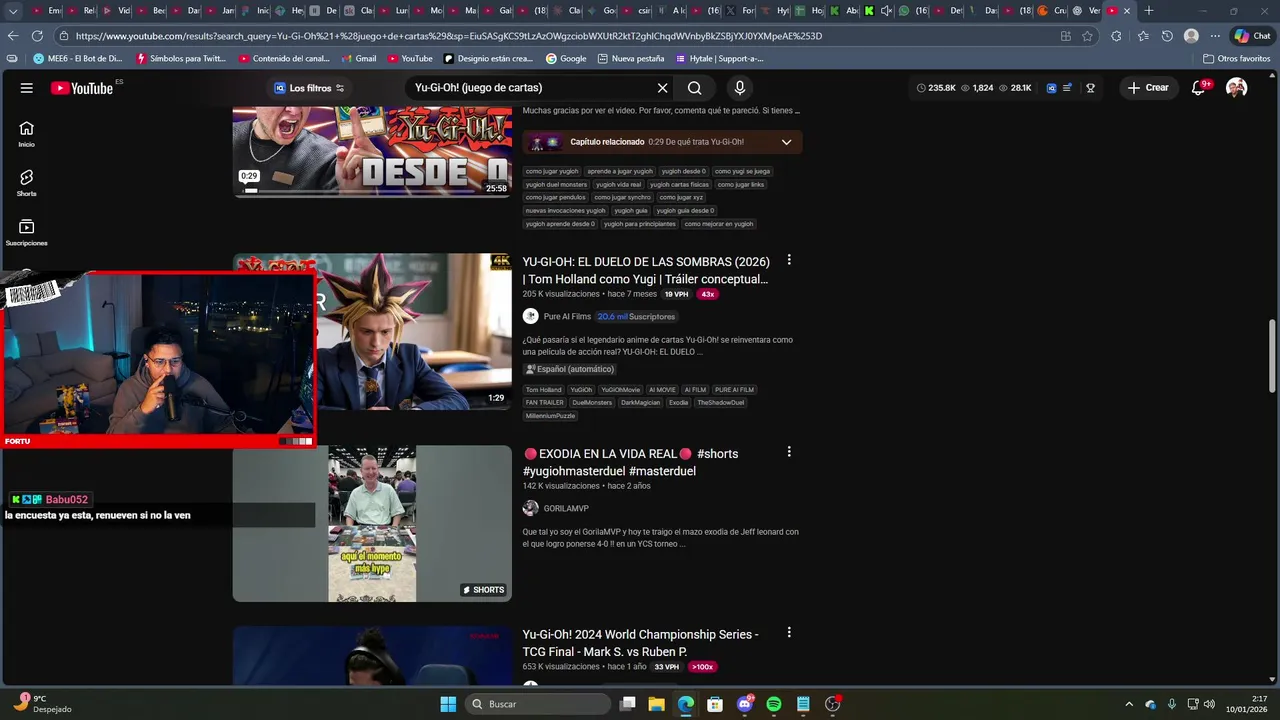
Task: Open a new browser tab with plus
Action: tap(1149, 10)
